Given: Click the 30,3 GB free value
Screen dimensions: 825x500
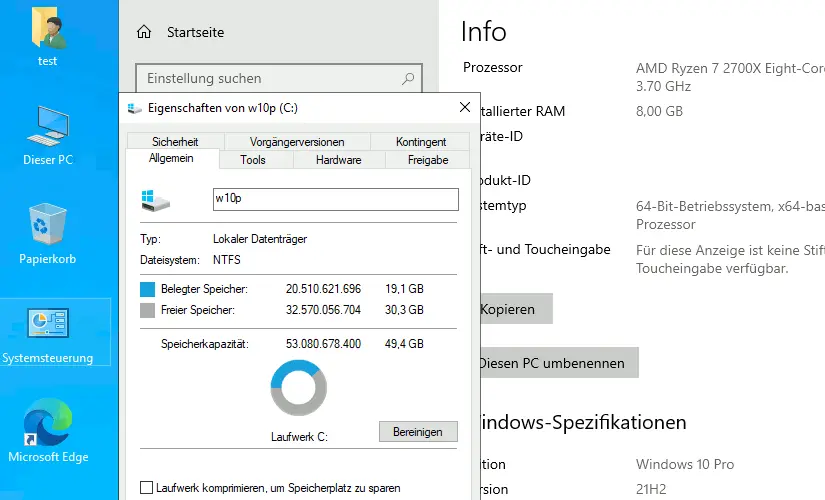Looking at the screenshot, I should 404,310.
